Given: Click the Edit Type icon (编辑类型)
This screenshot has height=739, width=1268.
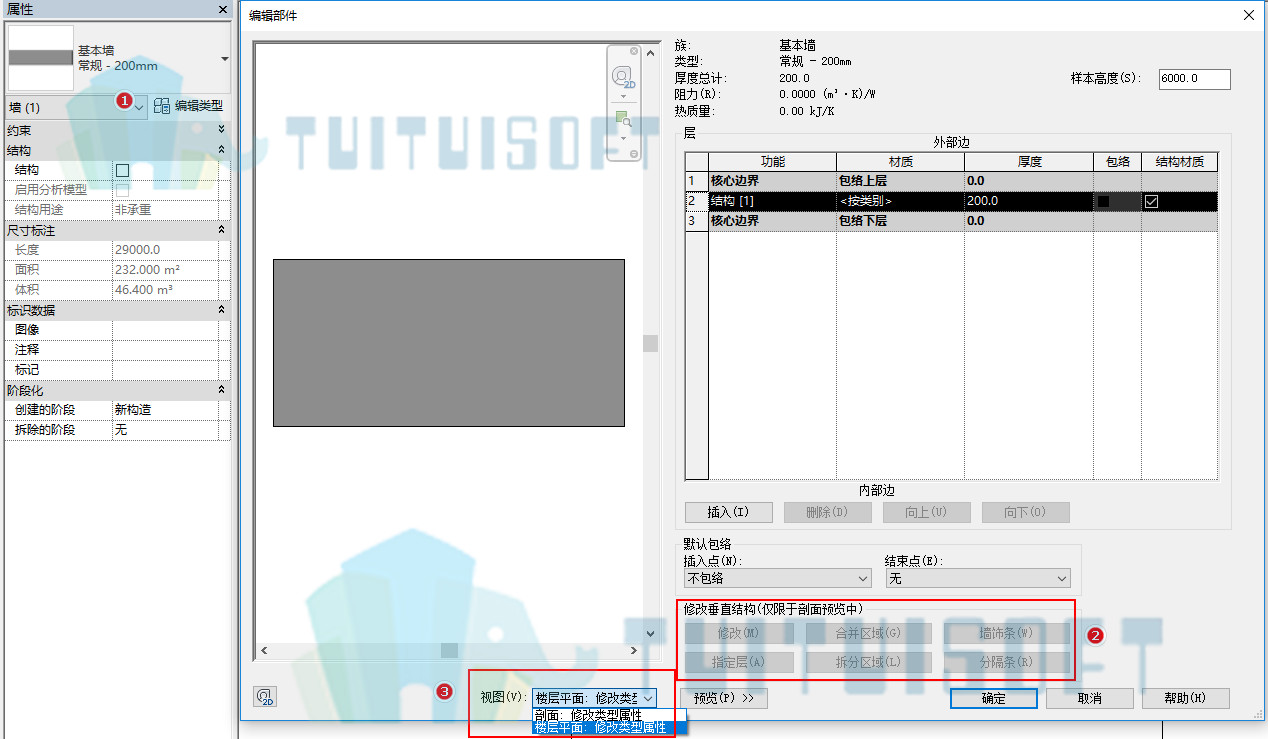Looking at the screenshot, I should (x=162, y=106).
